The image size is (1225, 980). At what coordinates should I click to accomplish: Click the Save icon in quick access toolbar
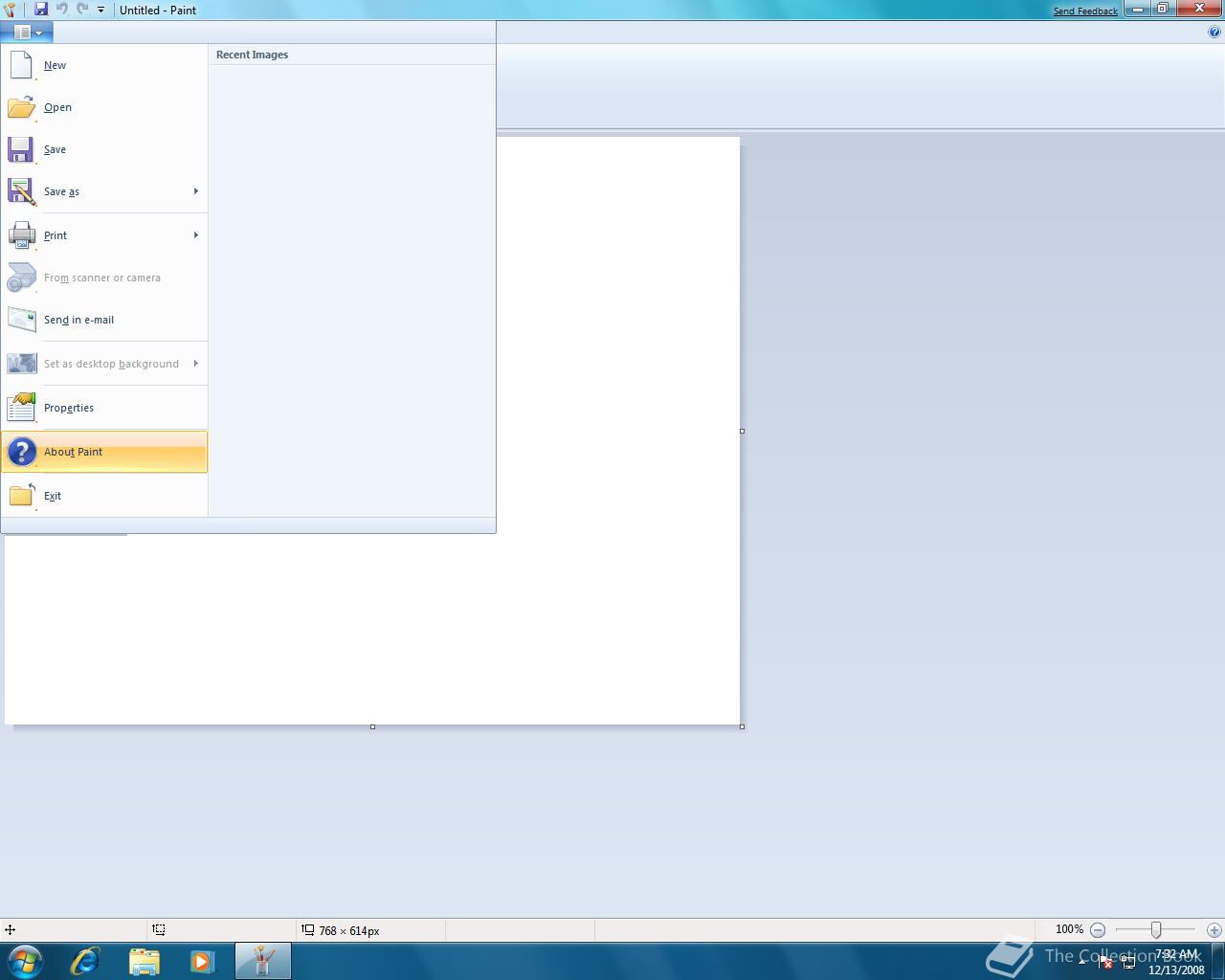pyautogui.click(x=41, y=10)
